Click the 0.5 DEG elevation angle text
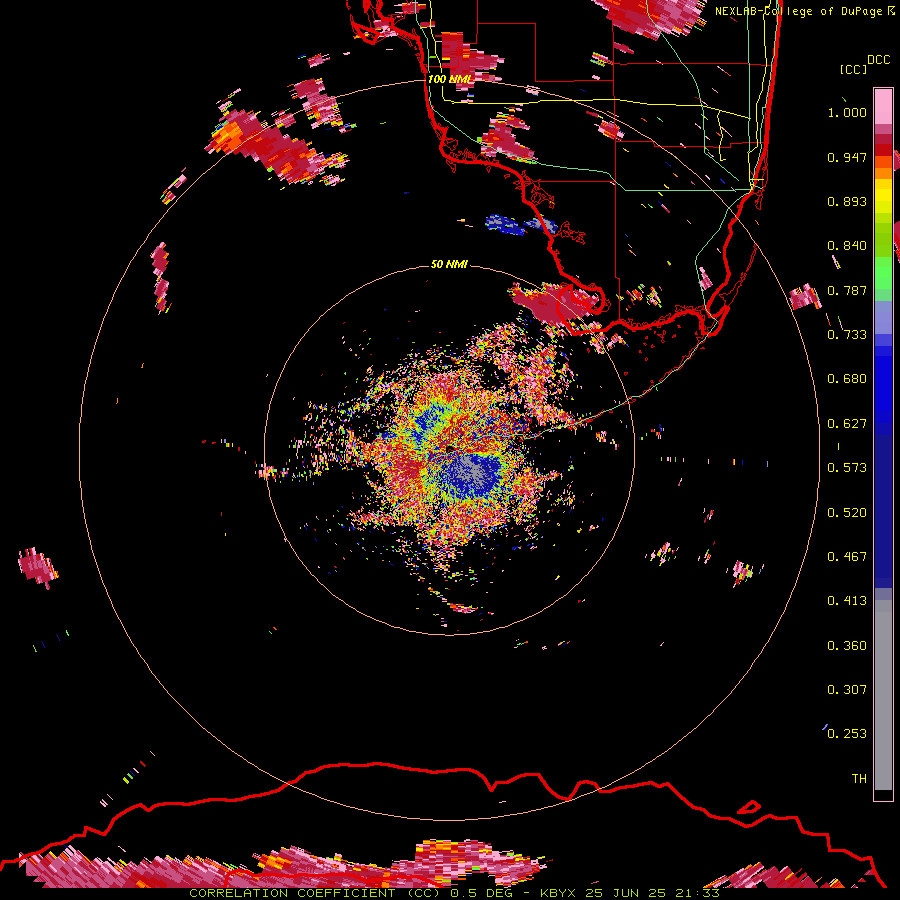This screenshot has width=900, height=900. pyautogui.click(x=481, y=893)
